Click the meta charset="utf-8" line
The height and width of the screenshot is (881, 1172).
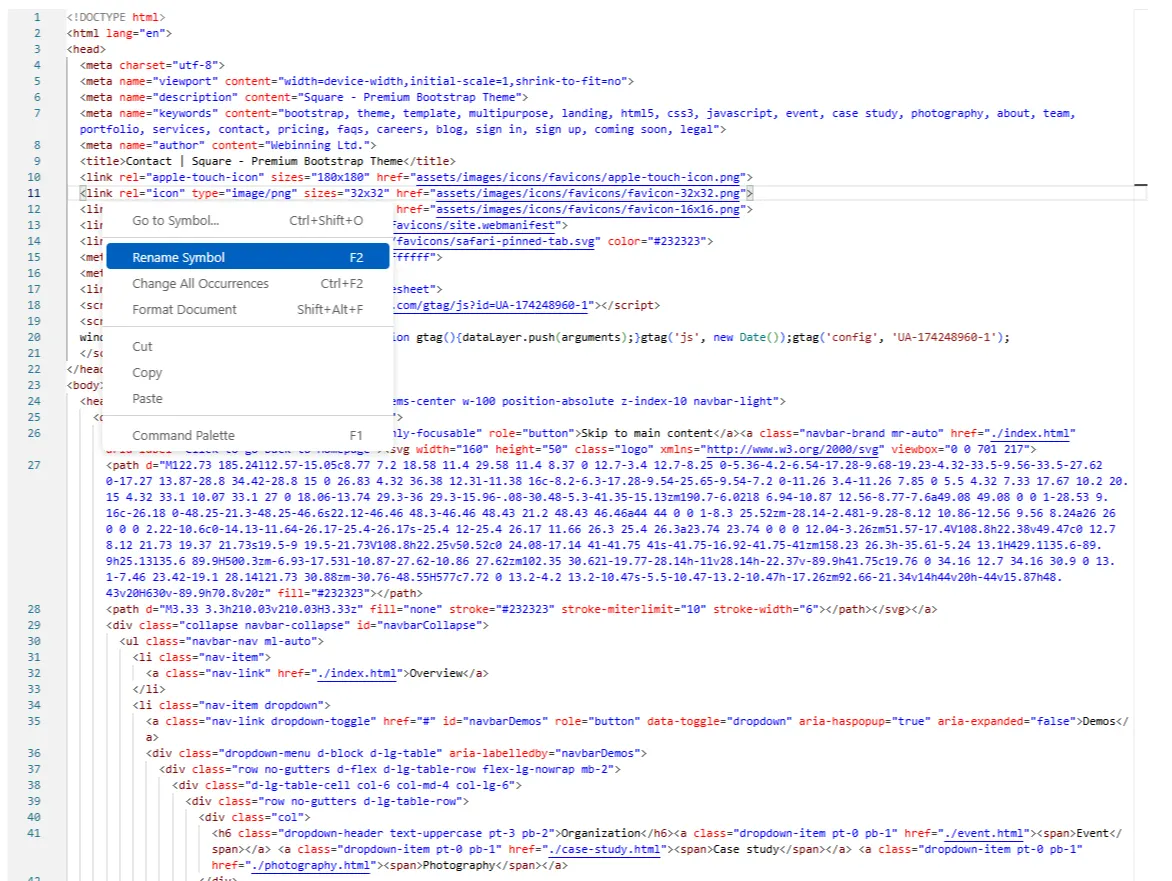click(152, 65)
